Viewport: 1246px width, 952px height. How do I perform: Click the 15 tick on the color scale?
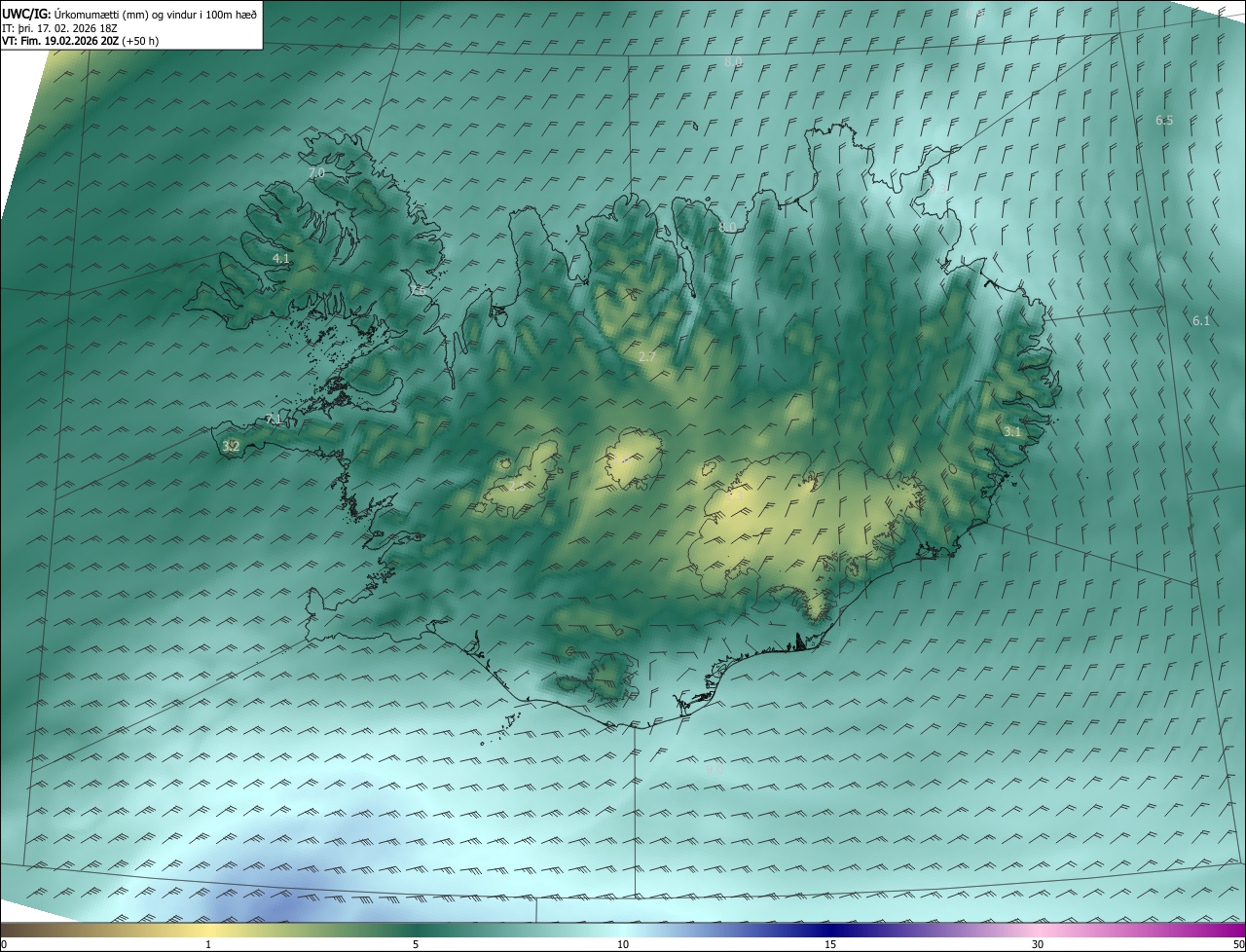(830, 944)
